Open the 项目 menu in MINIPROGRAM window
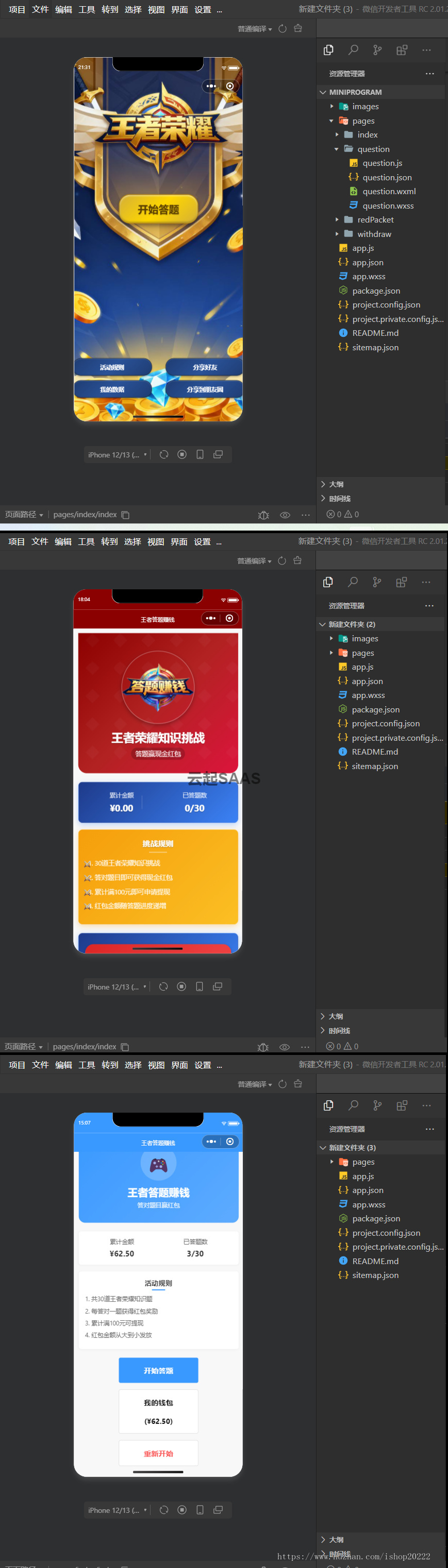Screen dimensions: 448x1568 point(17,10)
